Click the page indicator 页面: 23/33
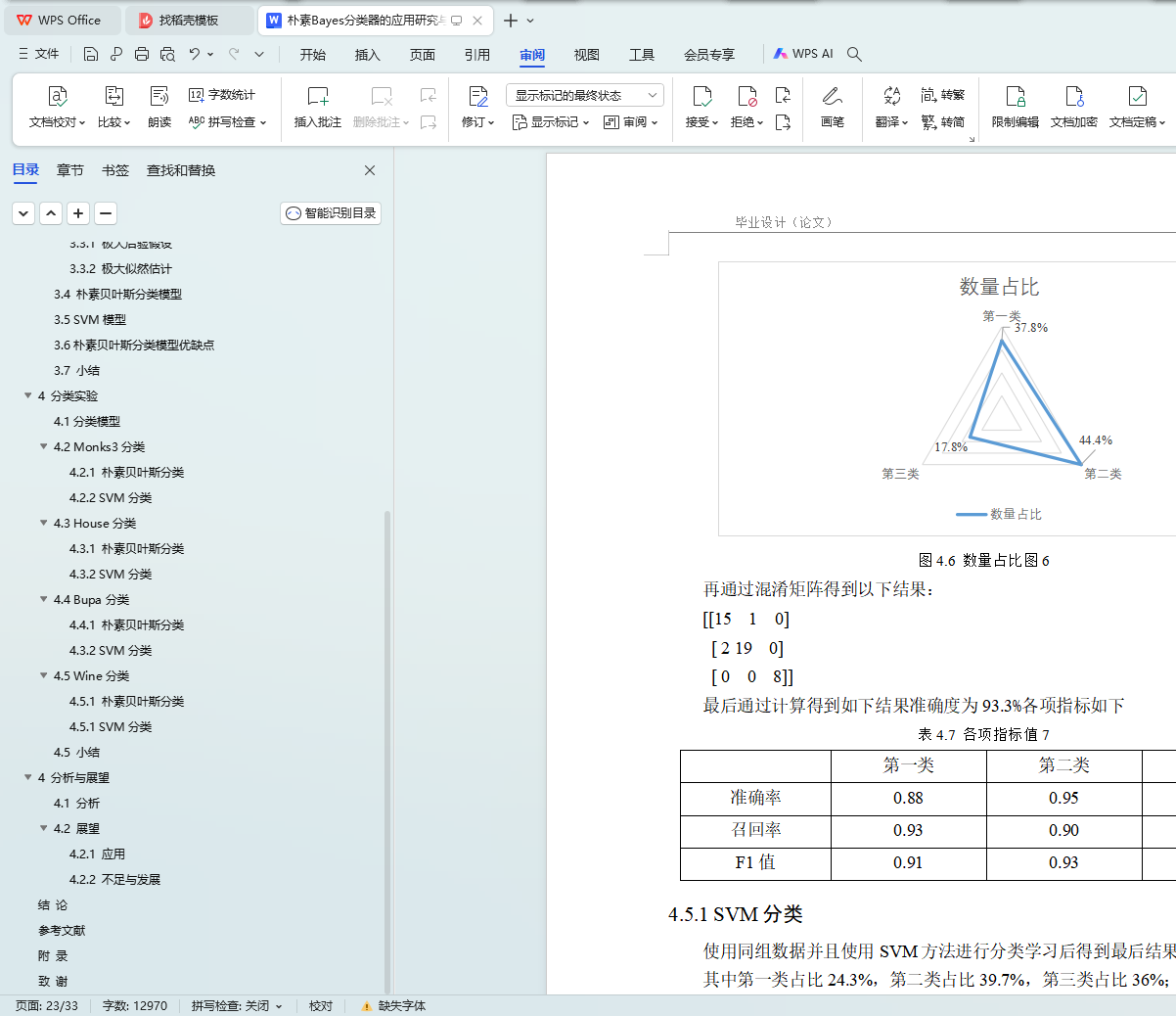Screen dimensions: 1176x1016 (x=47, y=1005)
